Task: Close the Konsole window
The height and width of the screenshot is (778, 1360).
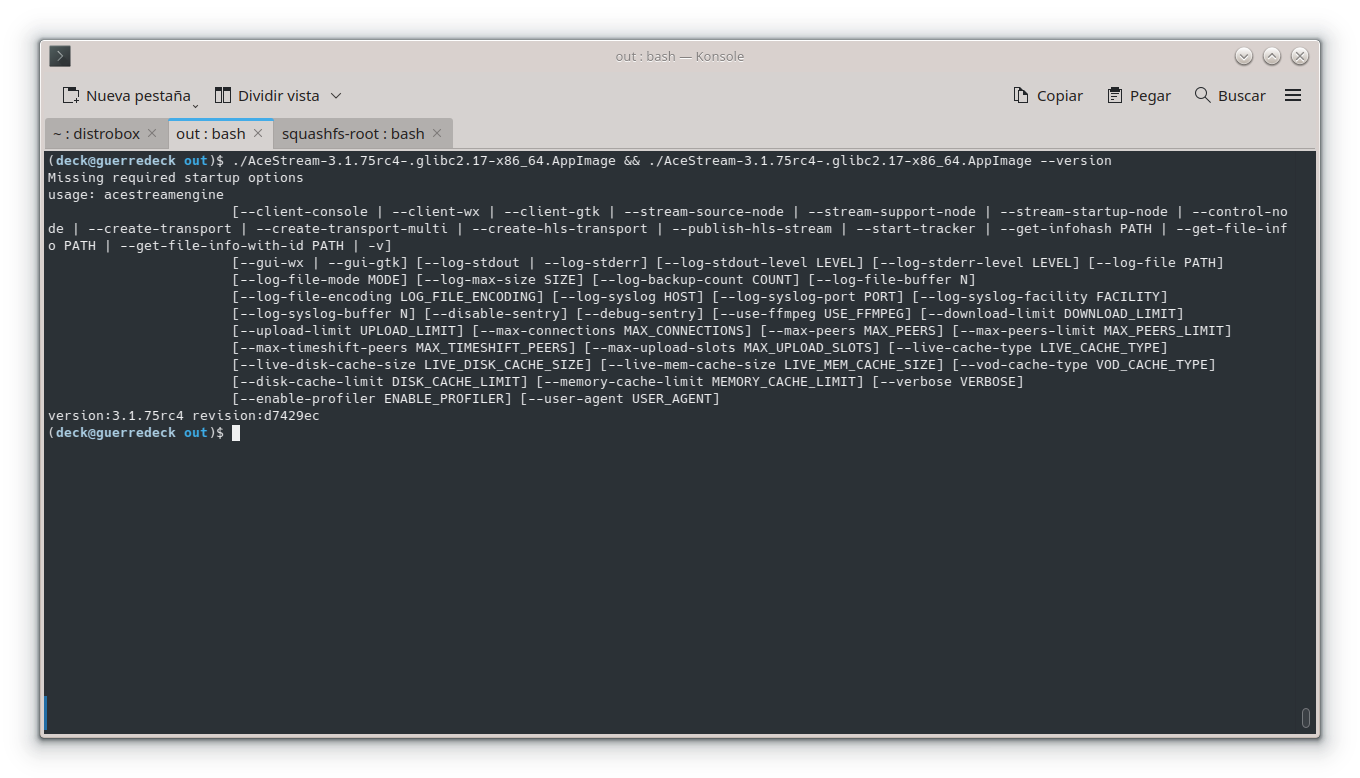Action: tap(1300, 57)
